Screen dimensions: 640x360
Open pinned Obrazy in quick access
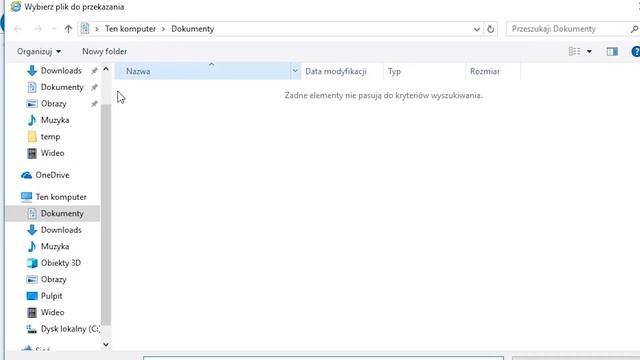coord(53,104)
